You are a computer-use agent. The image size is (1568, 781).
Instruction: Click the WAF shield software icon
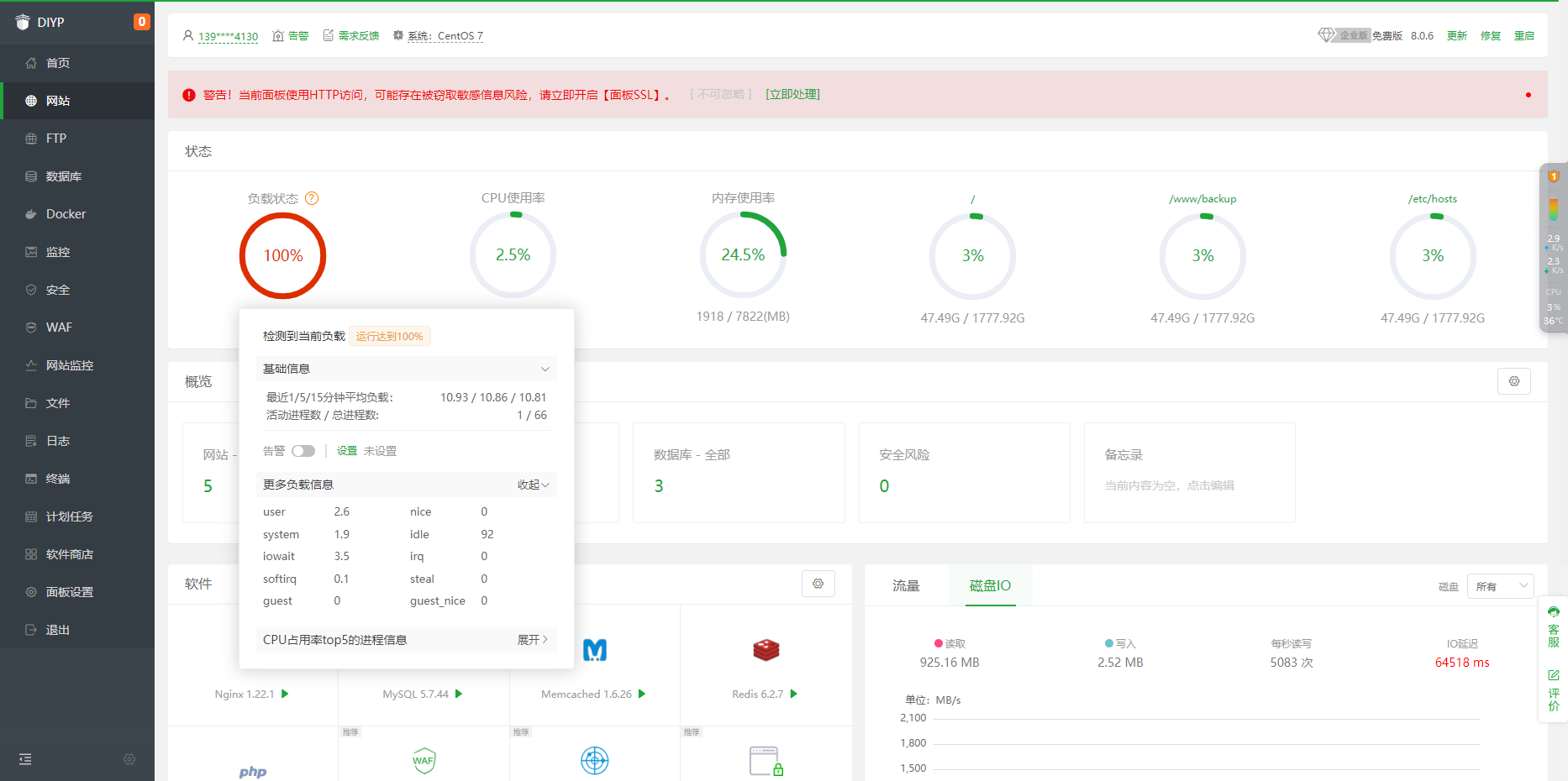tap(424, 761)
